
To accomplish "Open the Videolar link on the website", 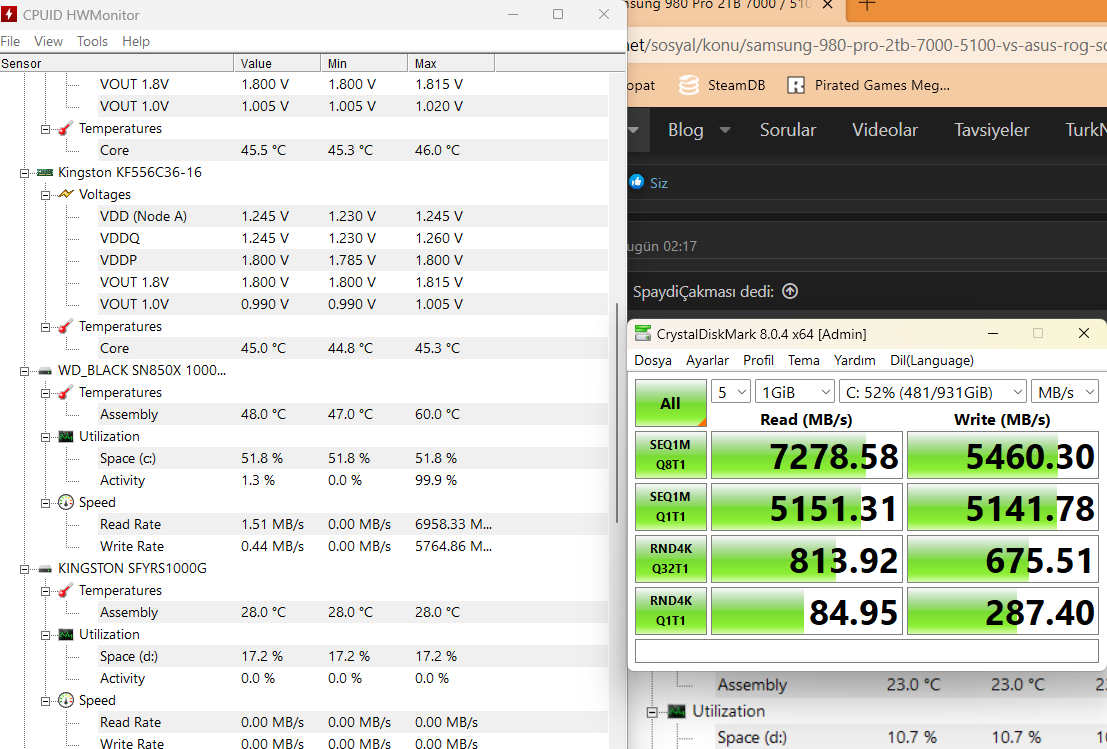I will click(x=885, y=130).
